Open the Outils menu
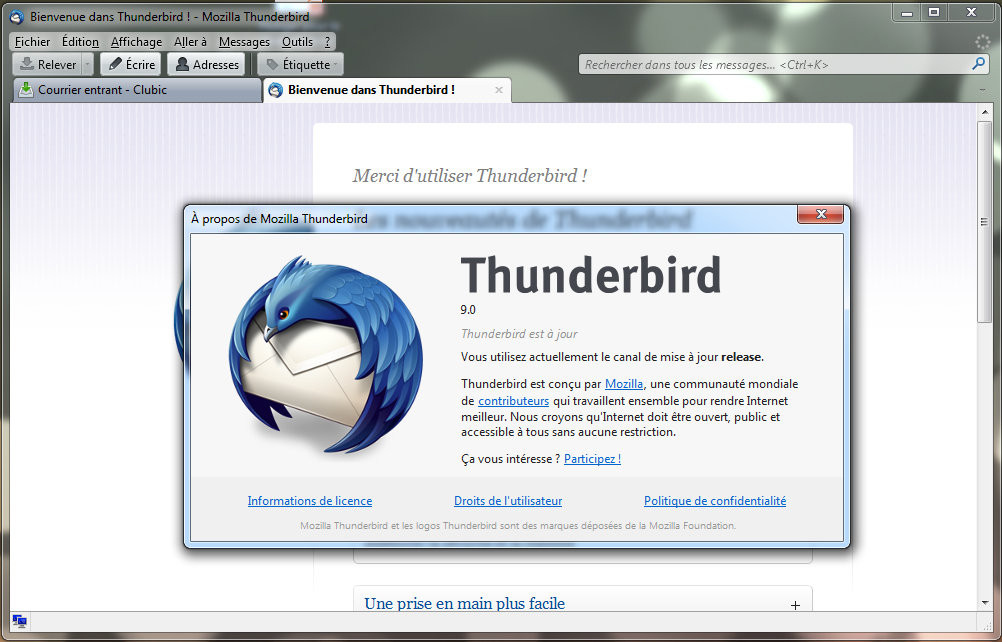 [297, 42]
